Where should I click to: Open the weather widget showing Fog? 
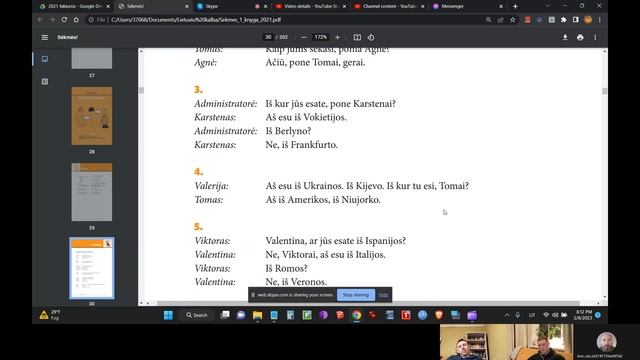(x=50, y=315)
